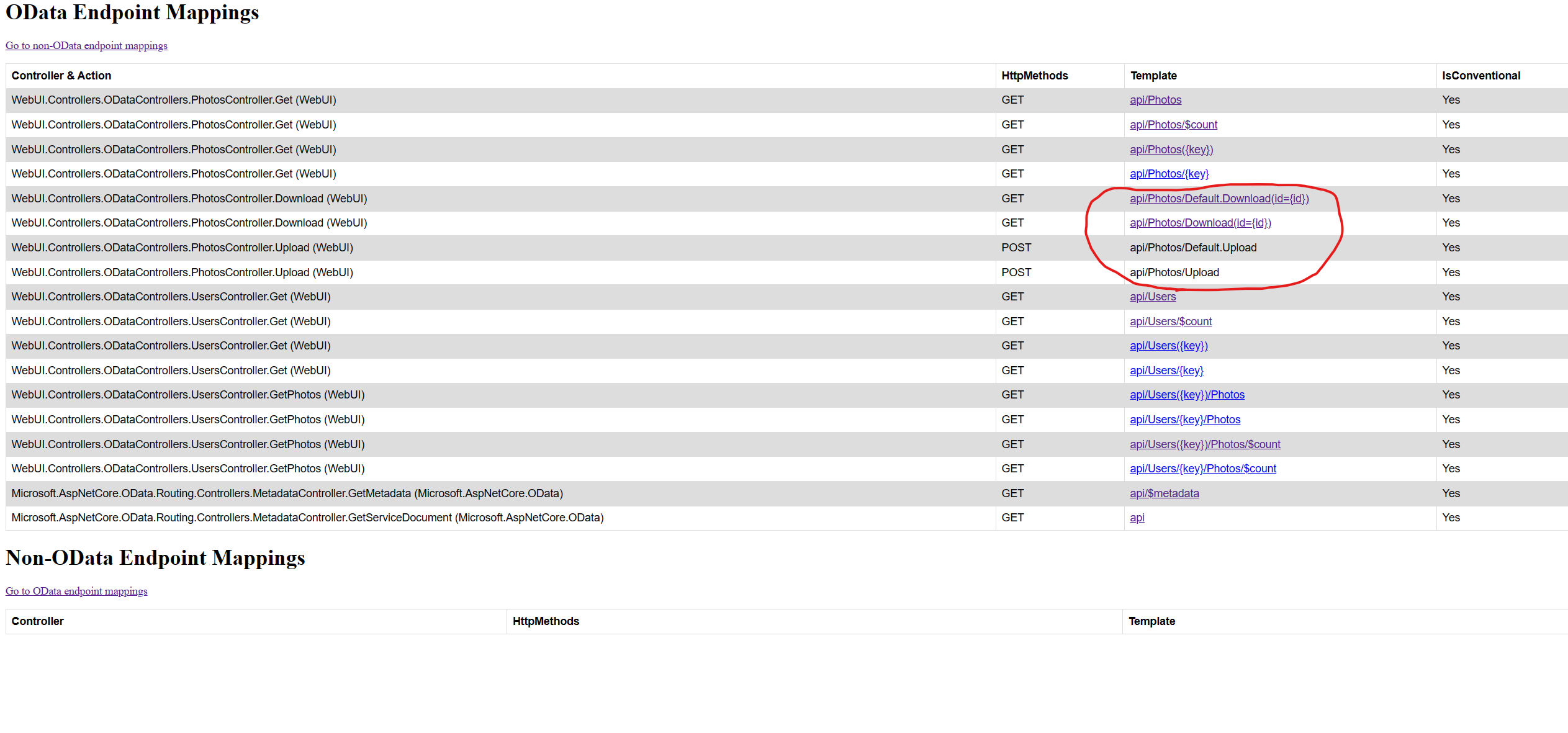Open the api/Photos endpoint link
Viewport: 1568px width, 733px height.
click(1155, 99)
